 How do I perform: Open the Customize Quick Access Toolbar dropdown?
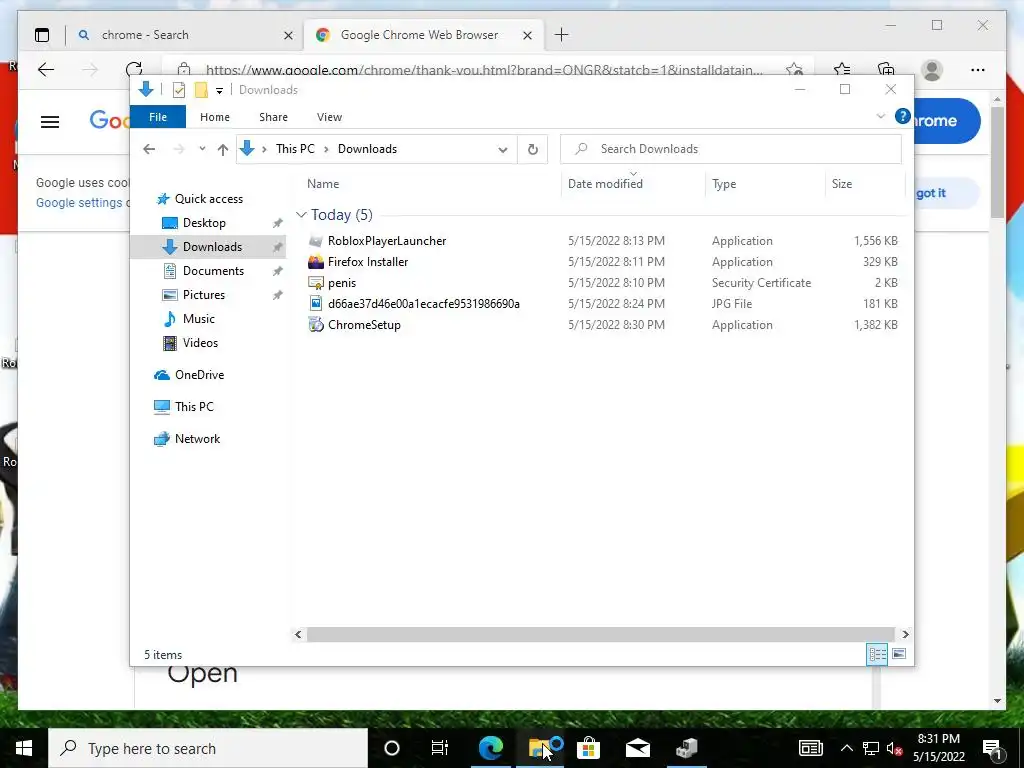coord(219,91)
